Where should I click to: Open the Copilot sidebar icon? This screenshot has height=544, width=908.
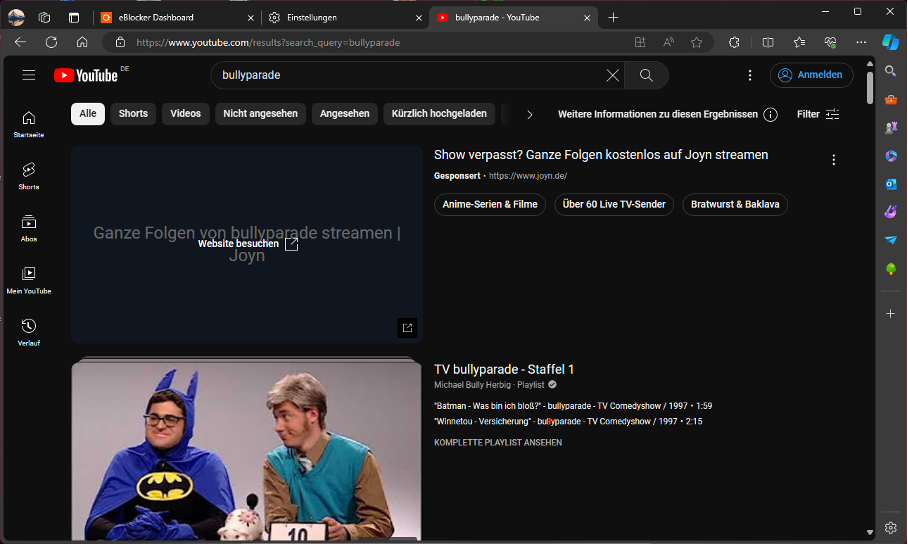click(890, 42)
